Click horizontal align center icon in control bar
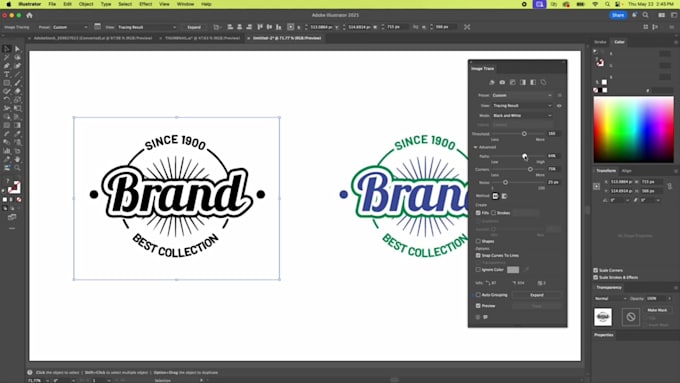680x383 pixels. coord(239,27)
